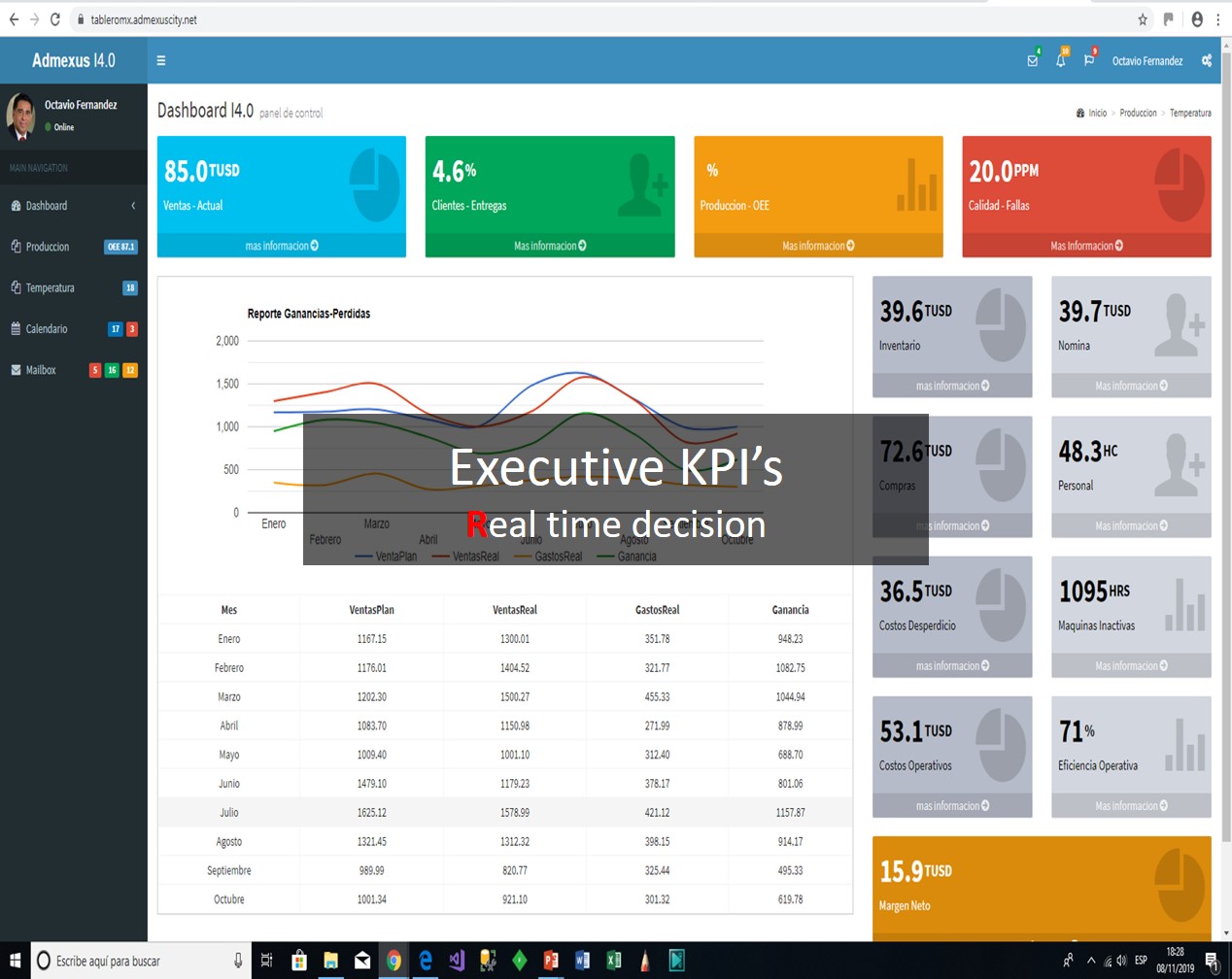Open Chrome from the Windows taskbar
This screenshot has height=979, width=1232.
click(x=394, y=961)
